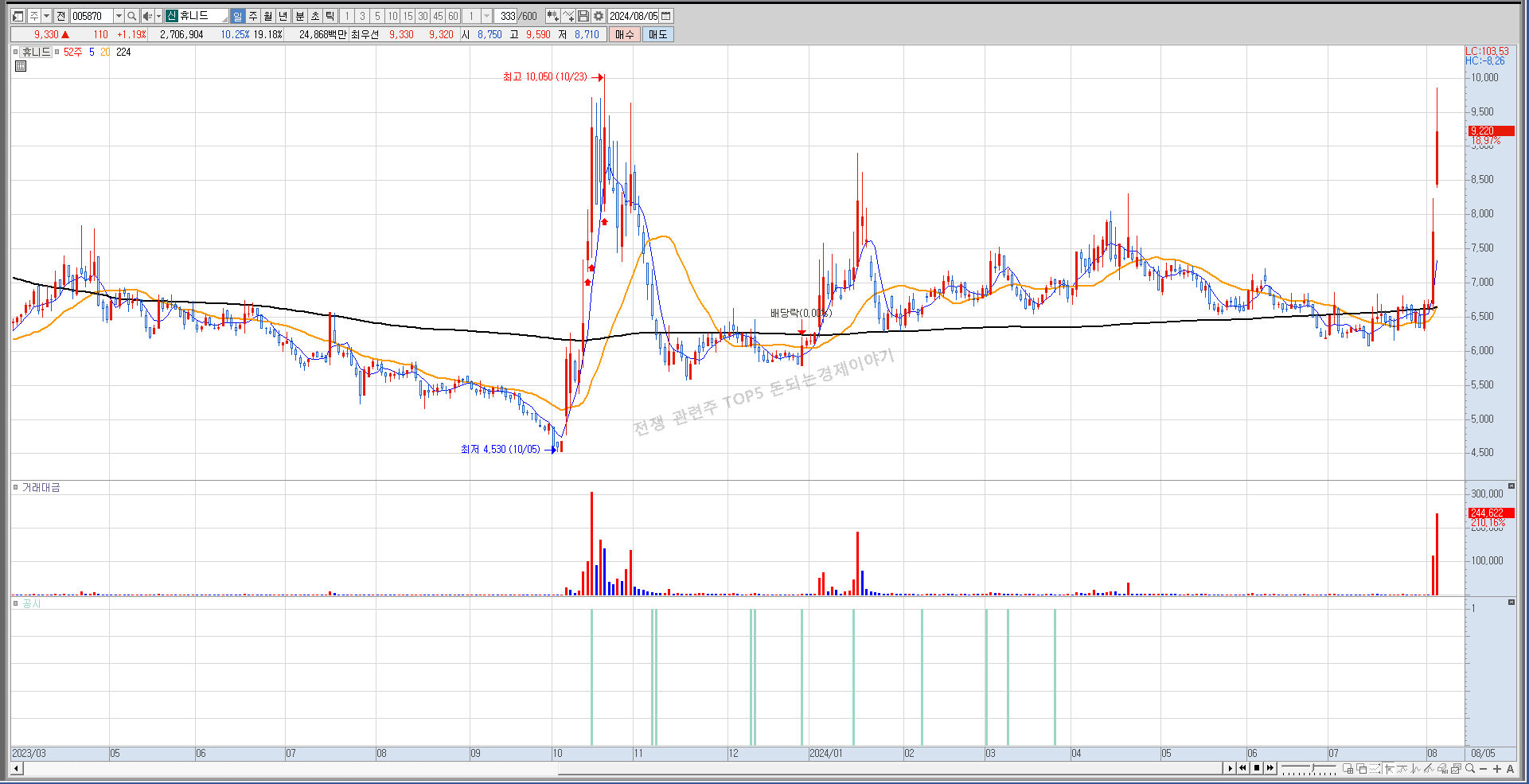Image resolution: width=1529 pixels, height=784 pixels.
Task: Expand the 휴니드 stock name dropdown corner
Action: (224, 19)
